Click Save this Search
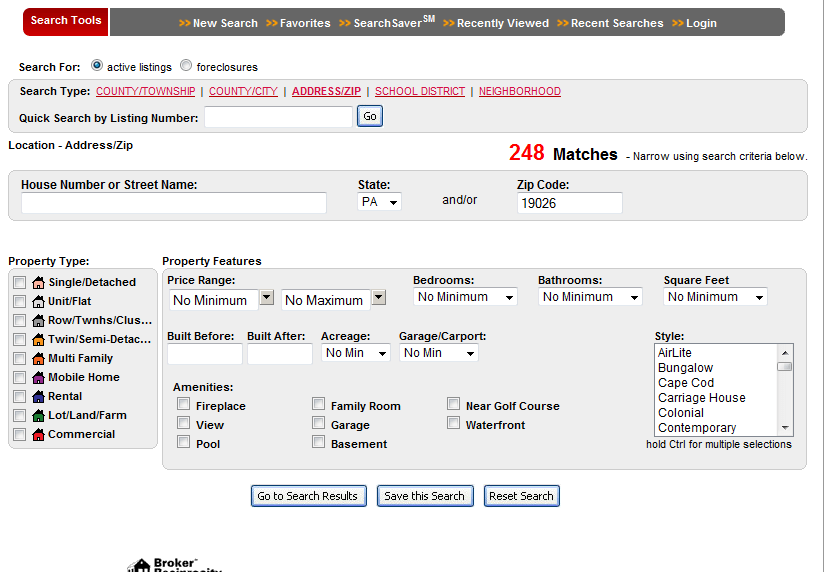 [425, 496]
